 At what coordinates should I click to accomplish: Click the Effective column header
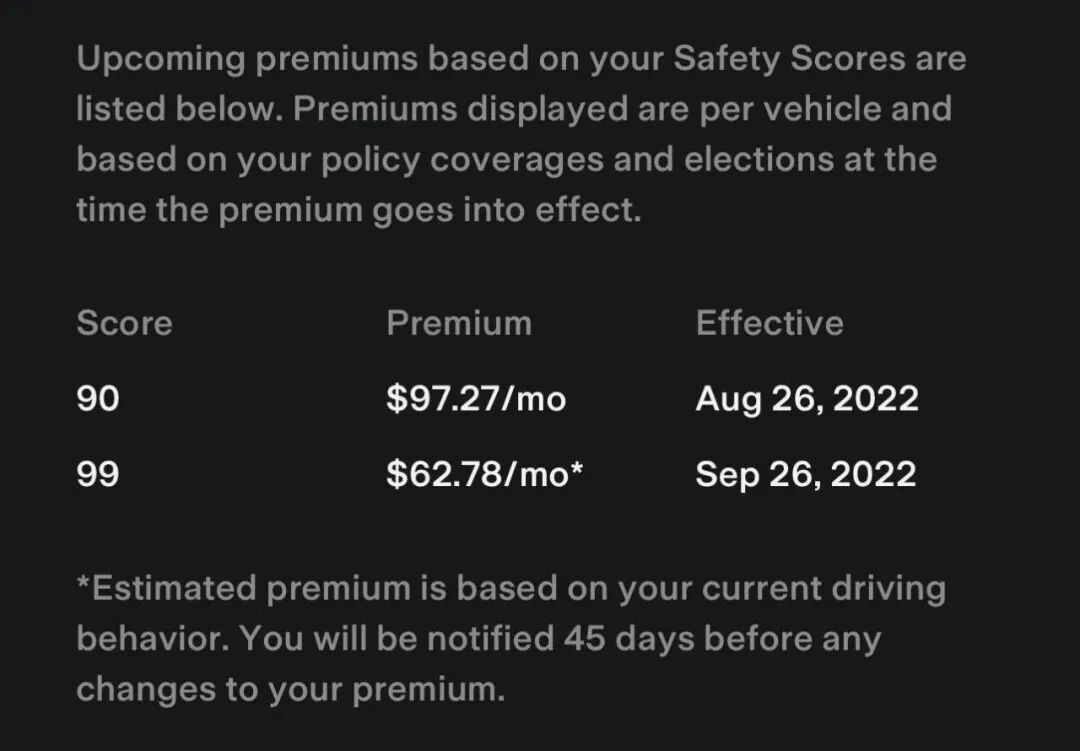[769, 323]
